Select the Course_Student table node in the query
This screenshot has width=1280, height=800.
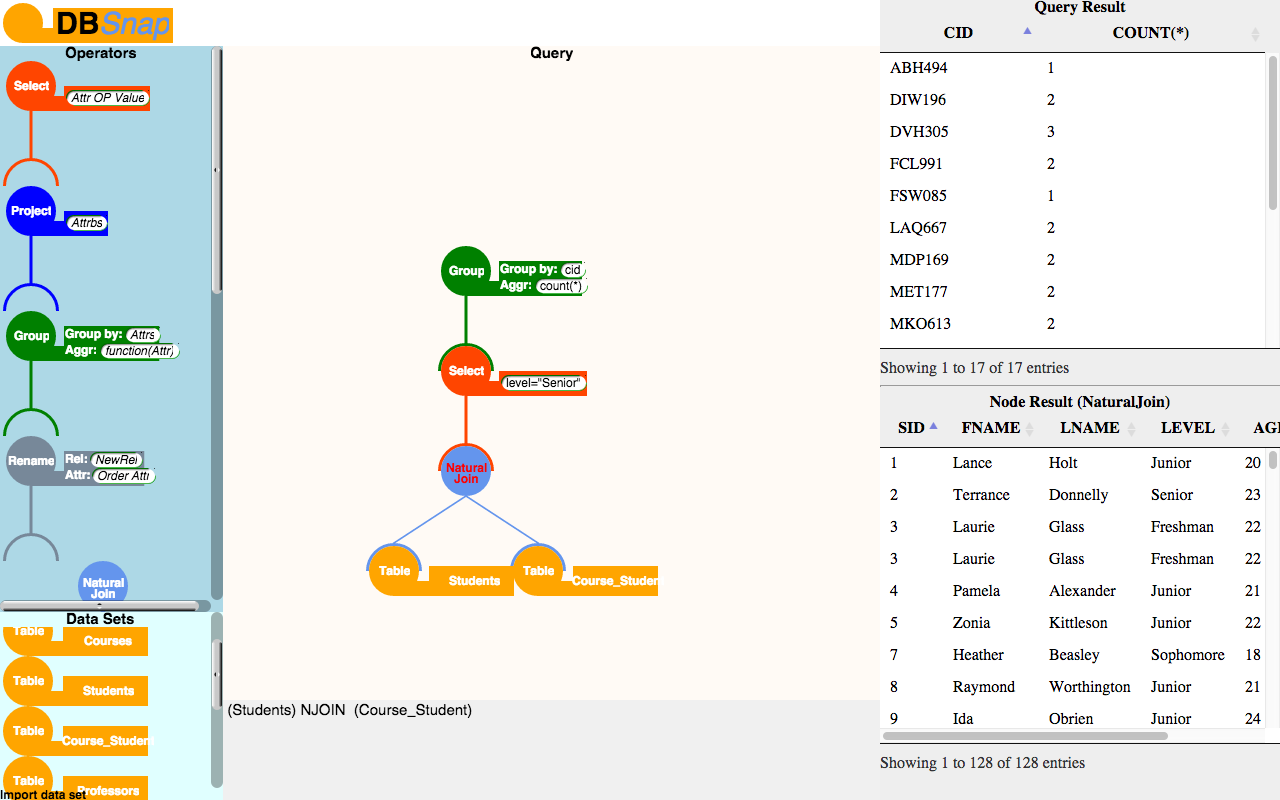click(539, 571)
